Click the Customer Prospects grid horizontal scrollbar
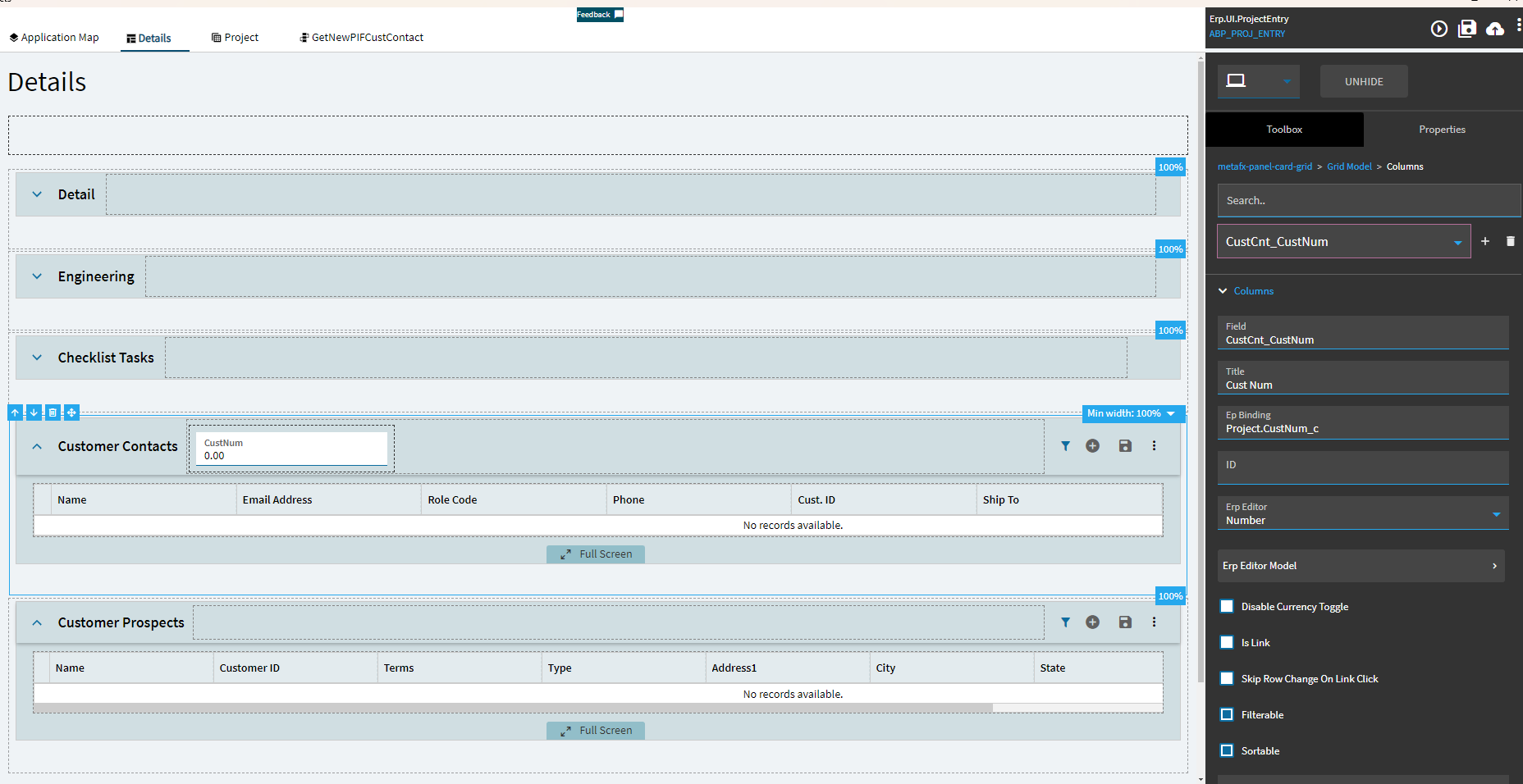The width and height of the screenshot is (1523, 784). [513, 708]
